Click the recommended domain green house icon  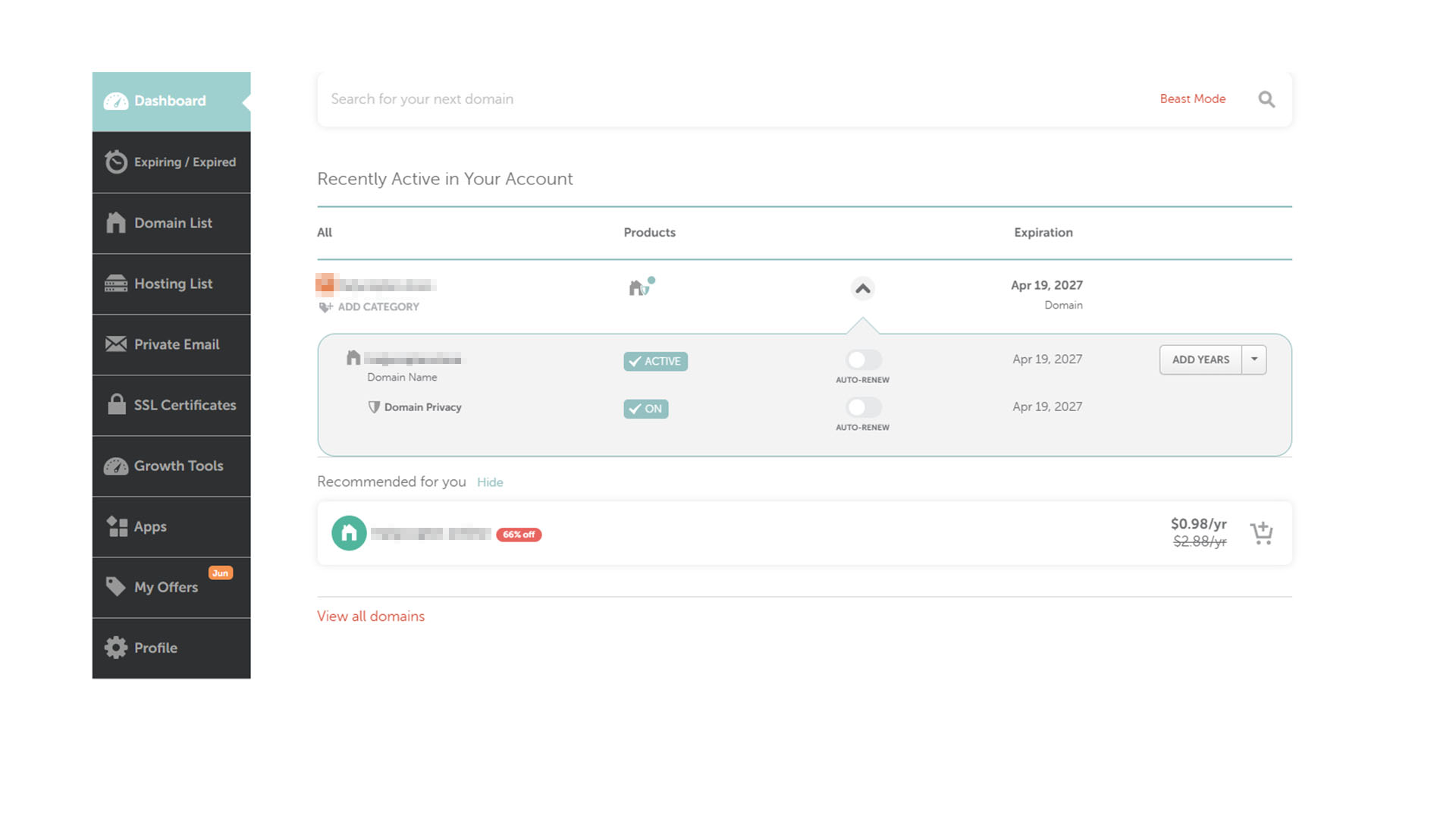(x=349, y=533)
